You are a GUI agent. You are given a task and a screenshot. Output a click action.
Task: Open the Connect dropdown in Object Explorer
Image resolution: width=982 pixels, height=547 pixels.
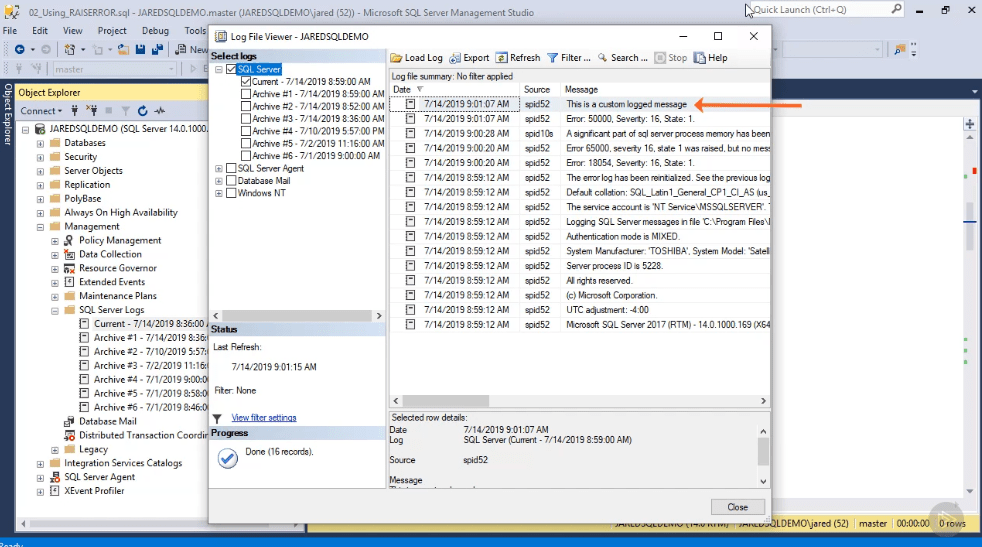tap(41, 111)
